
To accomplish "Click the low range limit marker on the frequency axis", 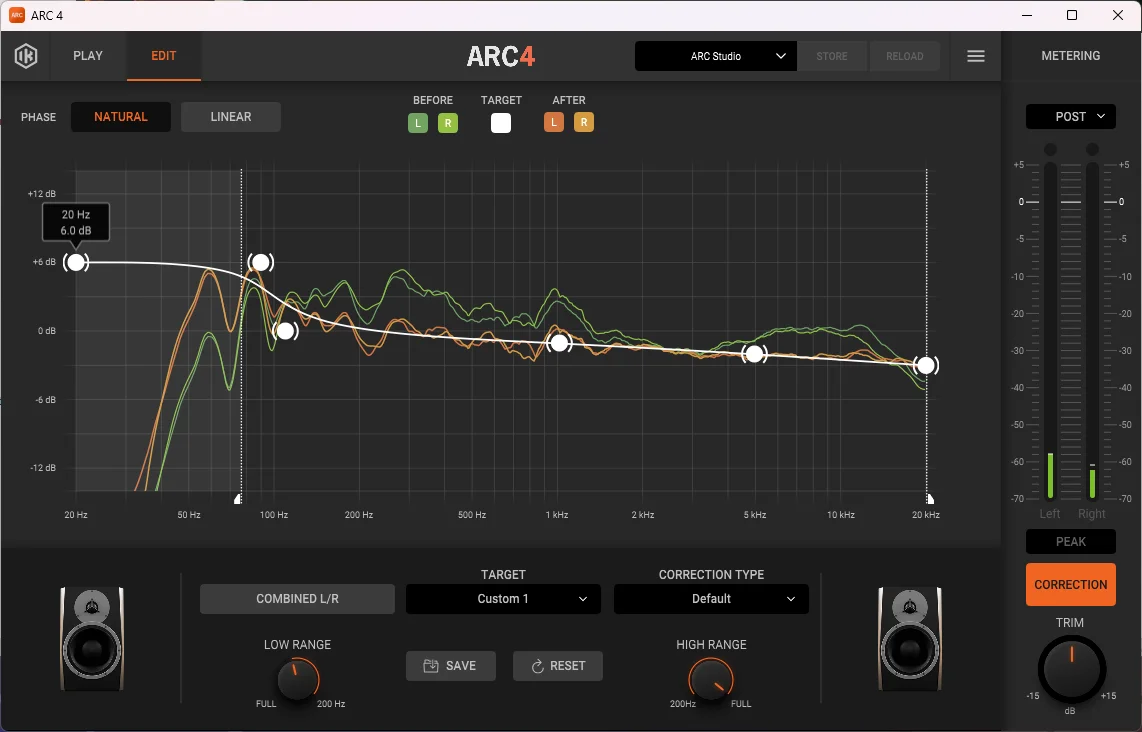I will tap(238, 499).
